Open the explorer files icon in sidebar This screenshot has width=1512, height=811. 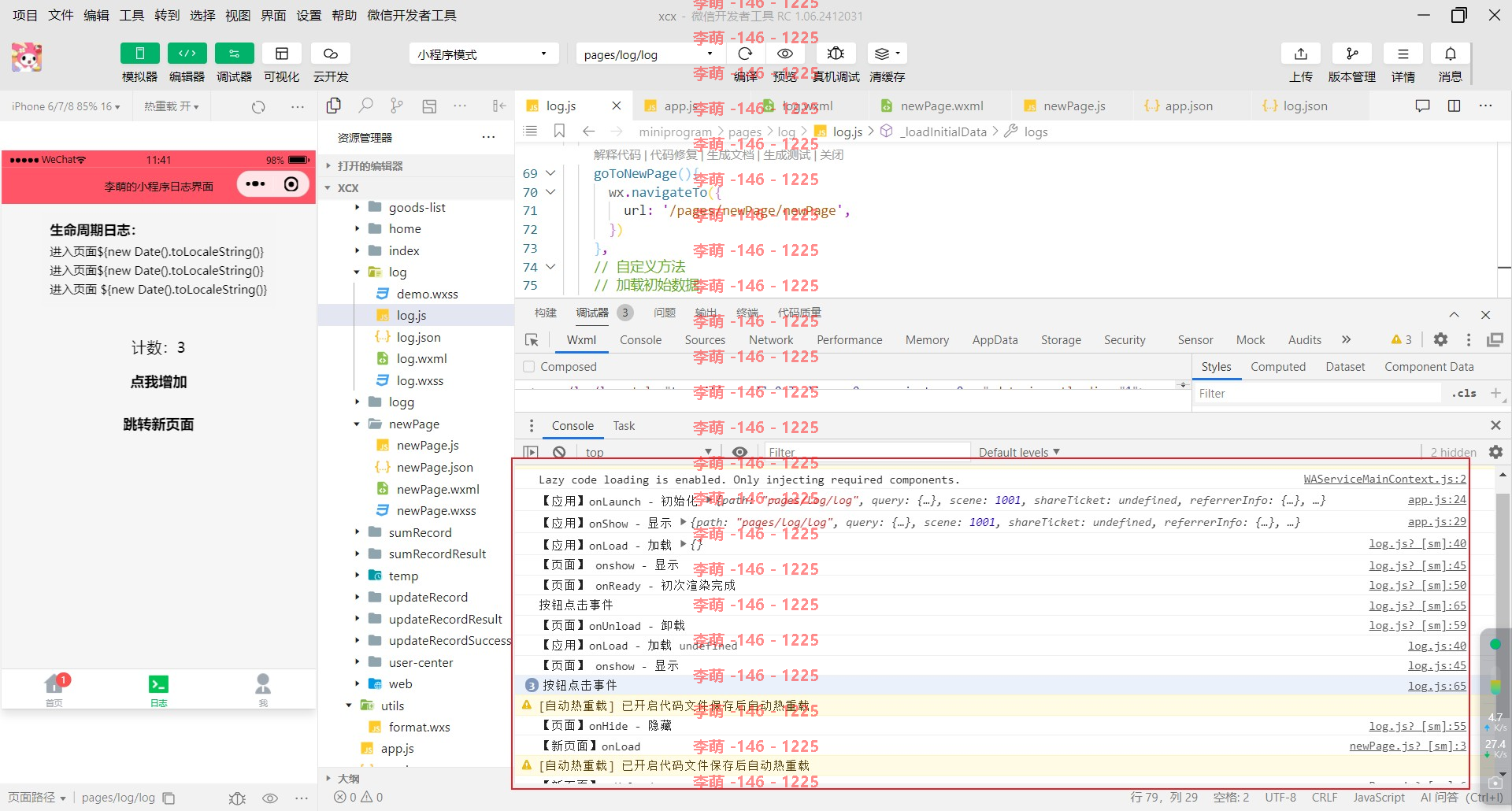tap(334, 106)
